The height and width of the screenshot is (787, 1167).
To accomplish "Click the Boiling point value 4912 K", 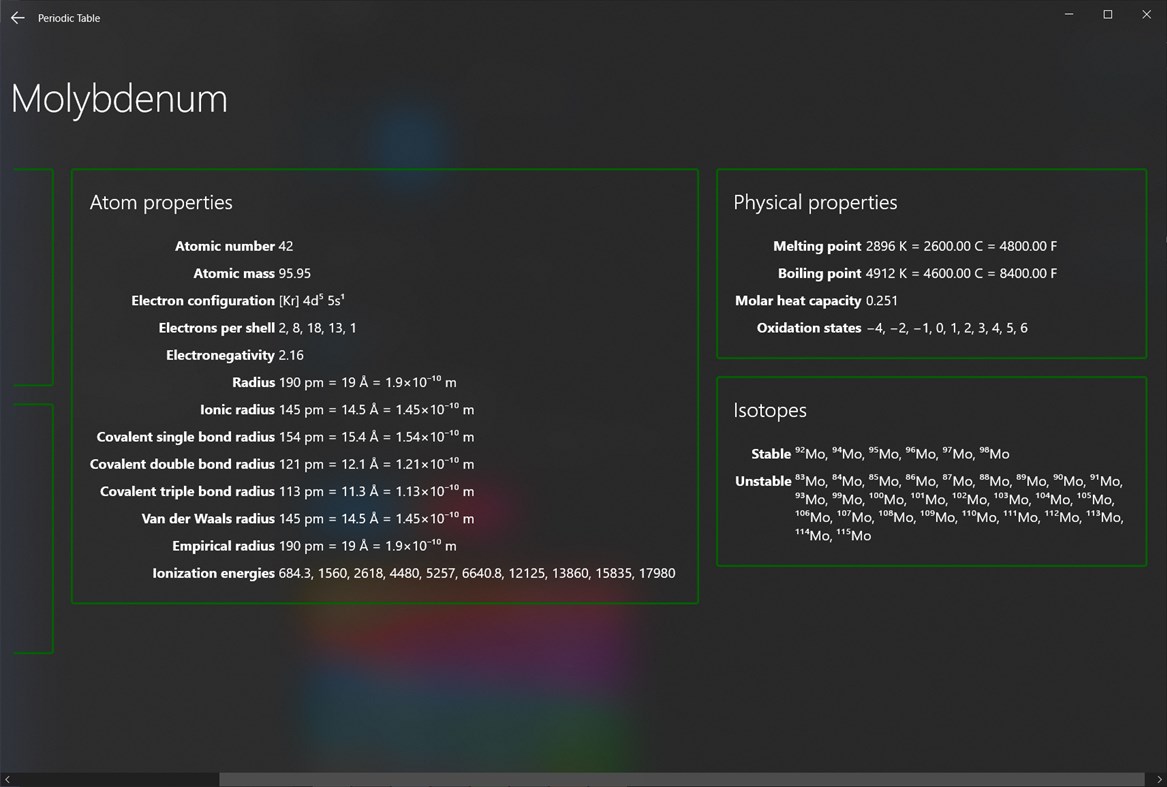I will [886, 273].
